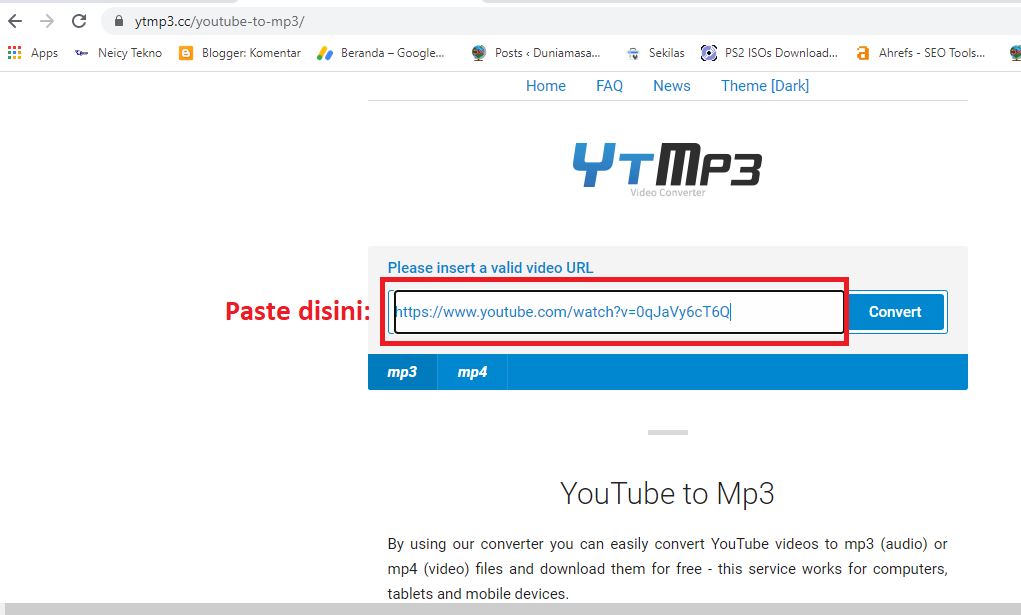
Task: Click the PS2 ISOs Download bookmark icon
Action: (708, 53)
